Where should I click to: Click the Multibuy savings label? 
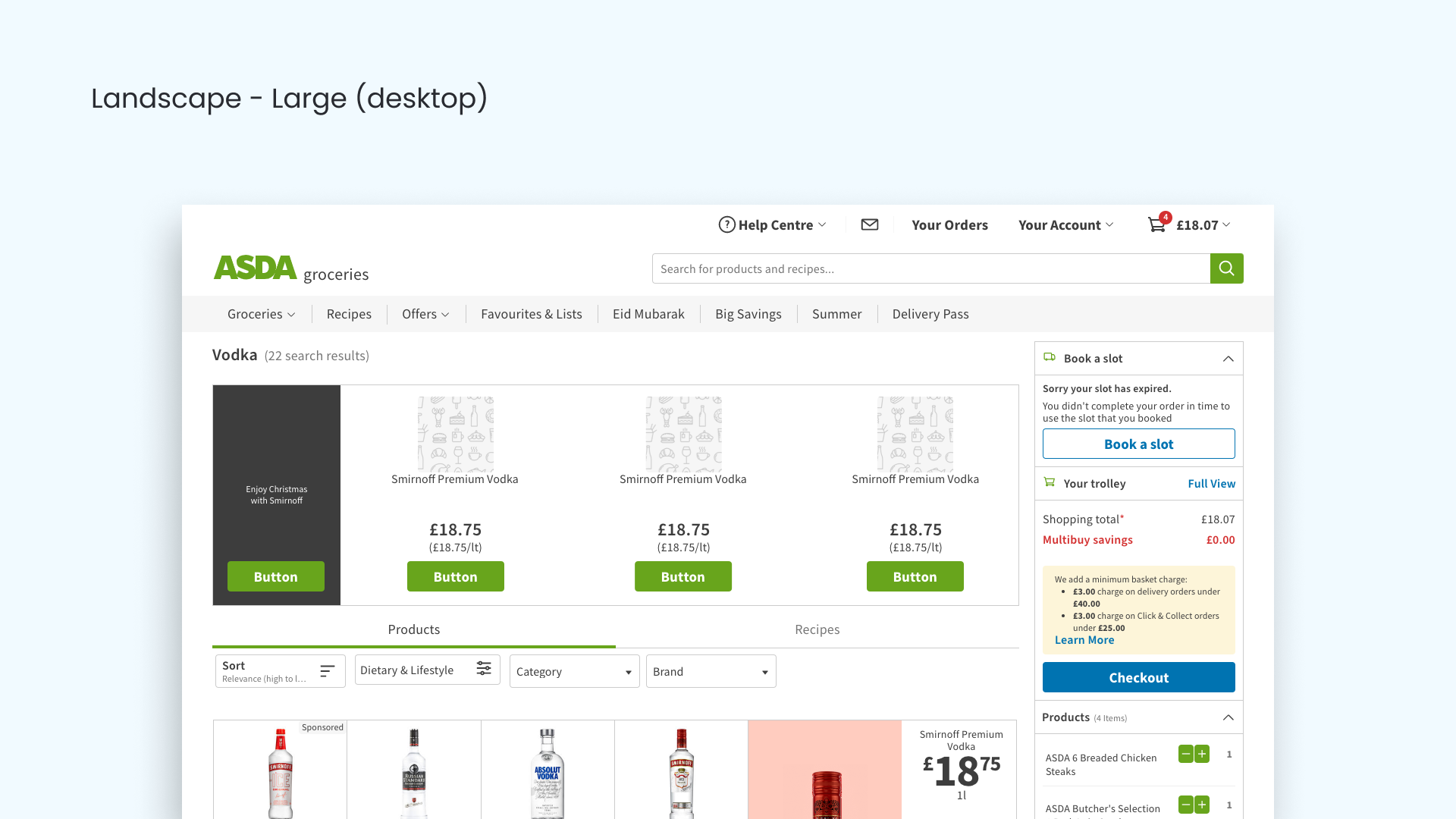pyautogui.click(x=1087, y=540)
